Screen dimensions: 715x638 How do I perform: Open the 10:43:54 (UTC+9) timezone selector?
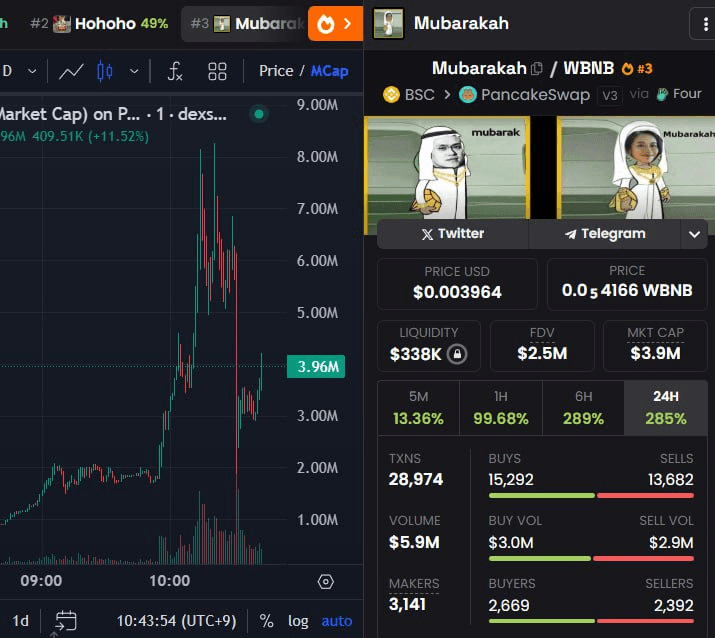[176, 621]
